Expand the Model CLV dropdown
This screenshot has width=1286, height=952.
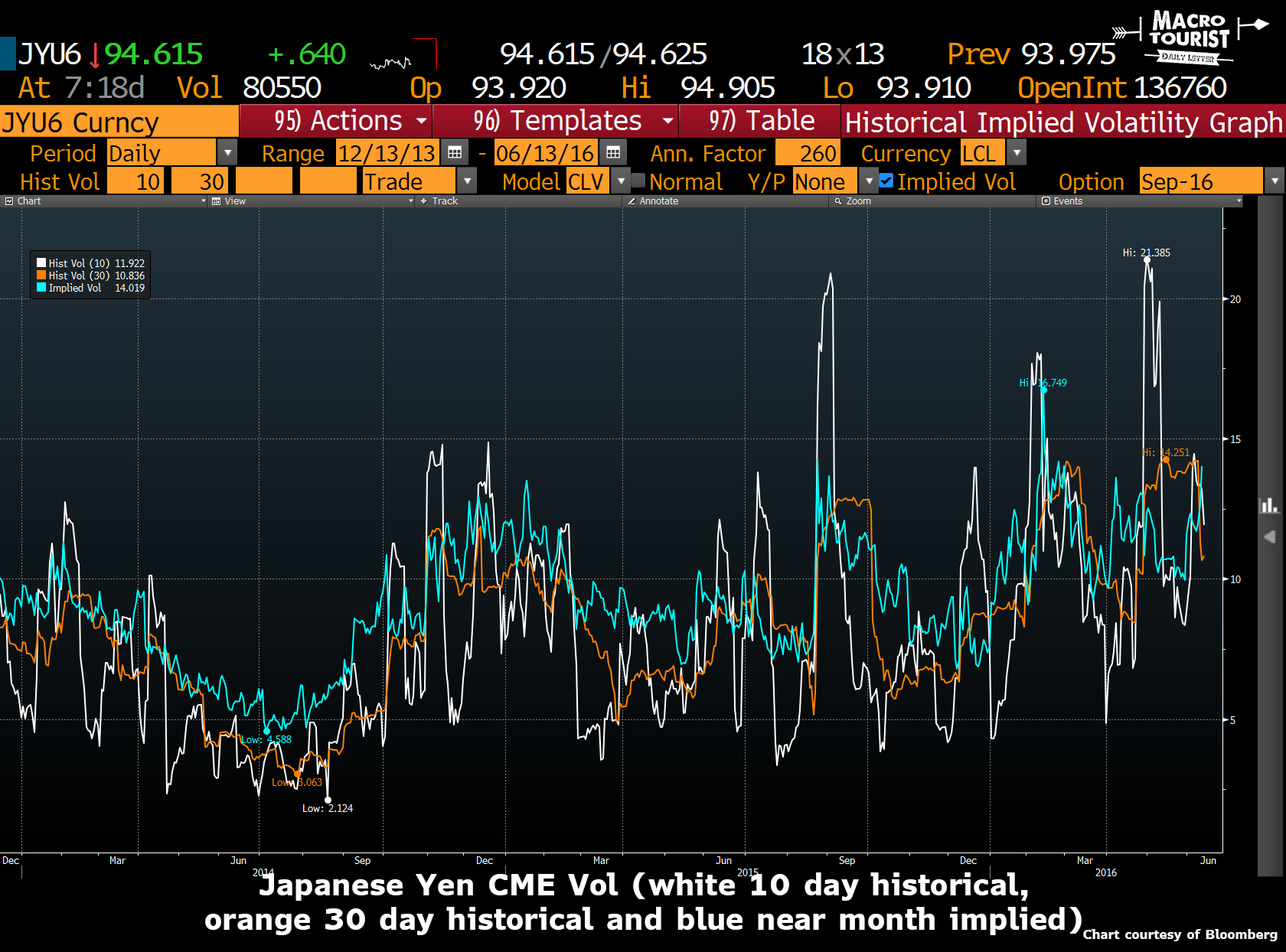622,181
